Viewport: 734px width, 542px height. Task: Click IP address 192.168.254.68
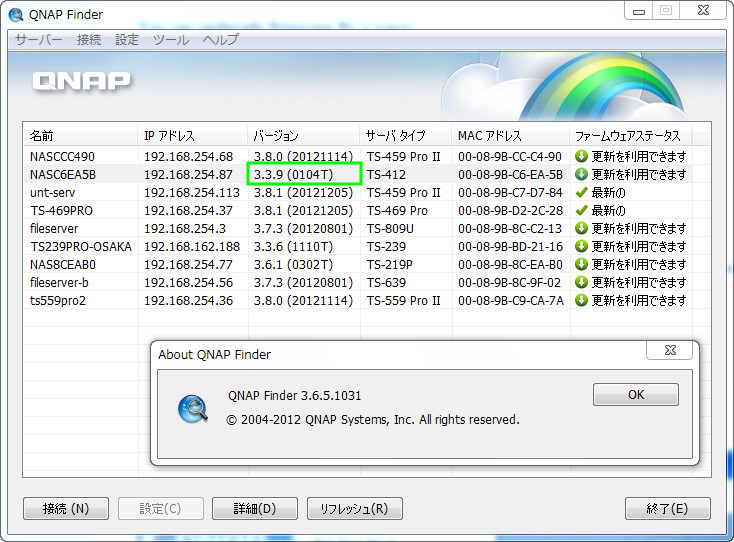[189, 156]
